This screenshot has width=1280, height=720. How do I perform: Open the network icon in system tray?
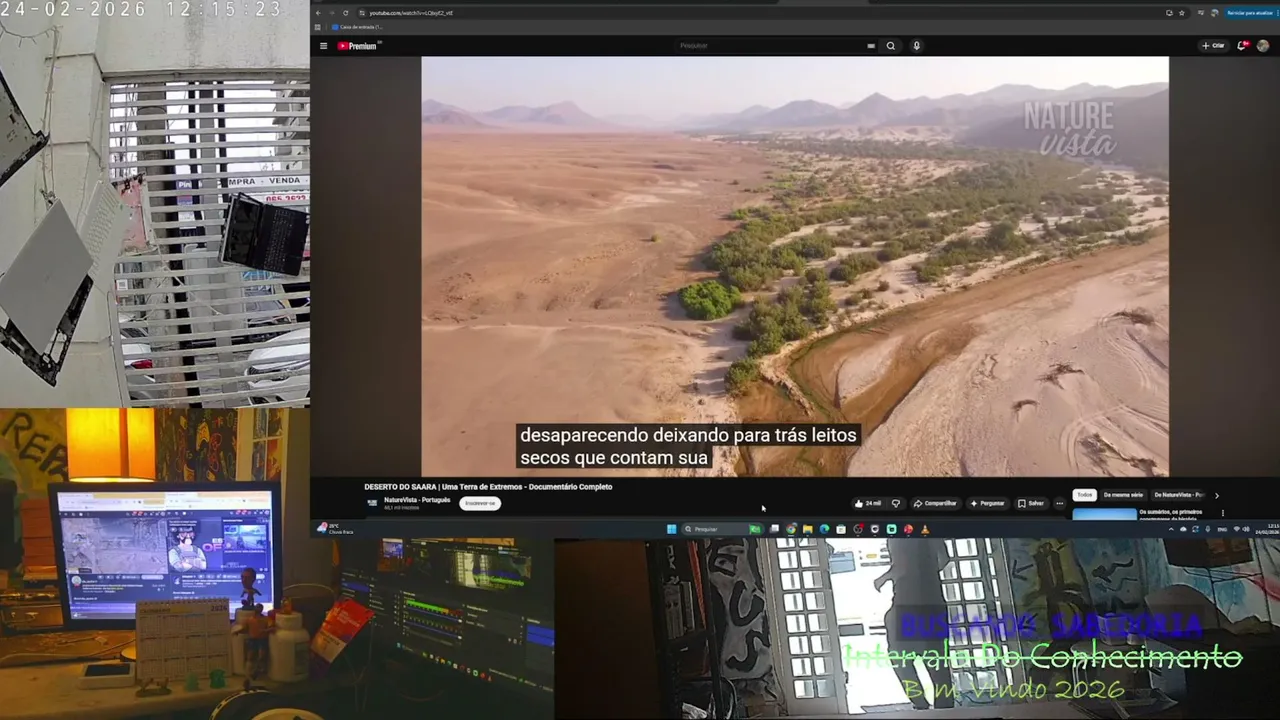click(x=1236, y=529)
